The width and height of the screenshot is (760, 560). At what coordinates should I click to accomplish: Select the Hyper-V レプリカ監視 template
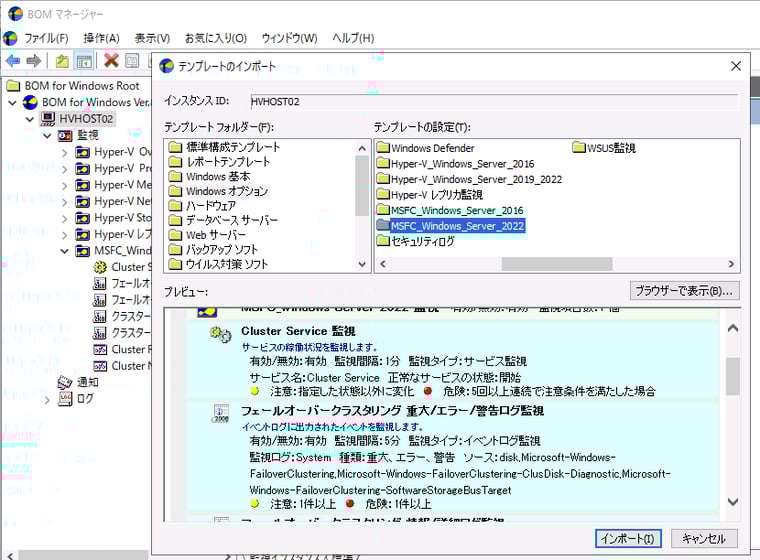point(430,195)
